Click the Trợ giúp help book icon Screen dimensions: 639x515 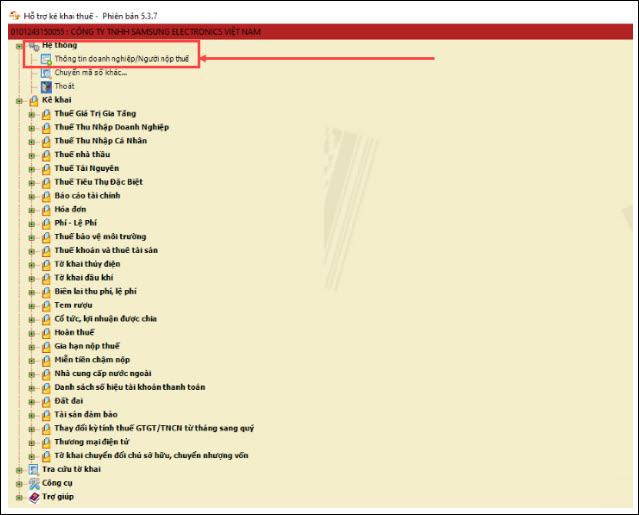tap(32, 496)
